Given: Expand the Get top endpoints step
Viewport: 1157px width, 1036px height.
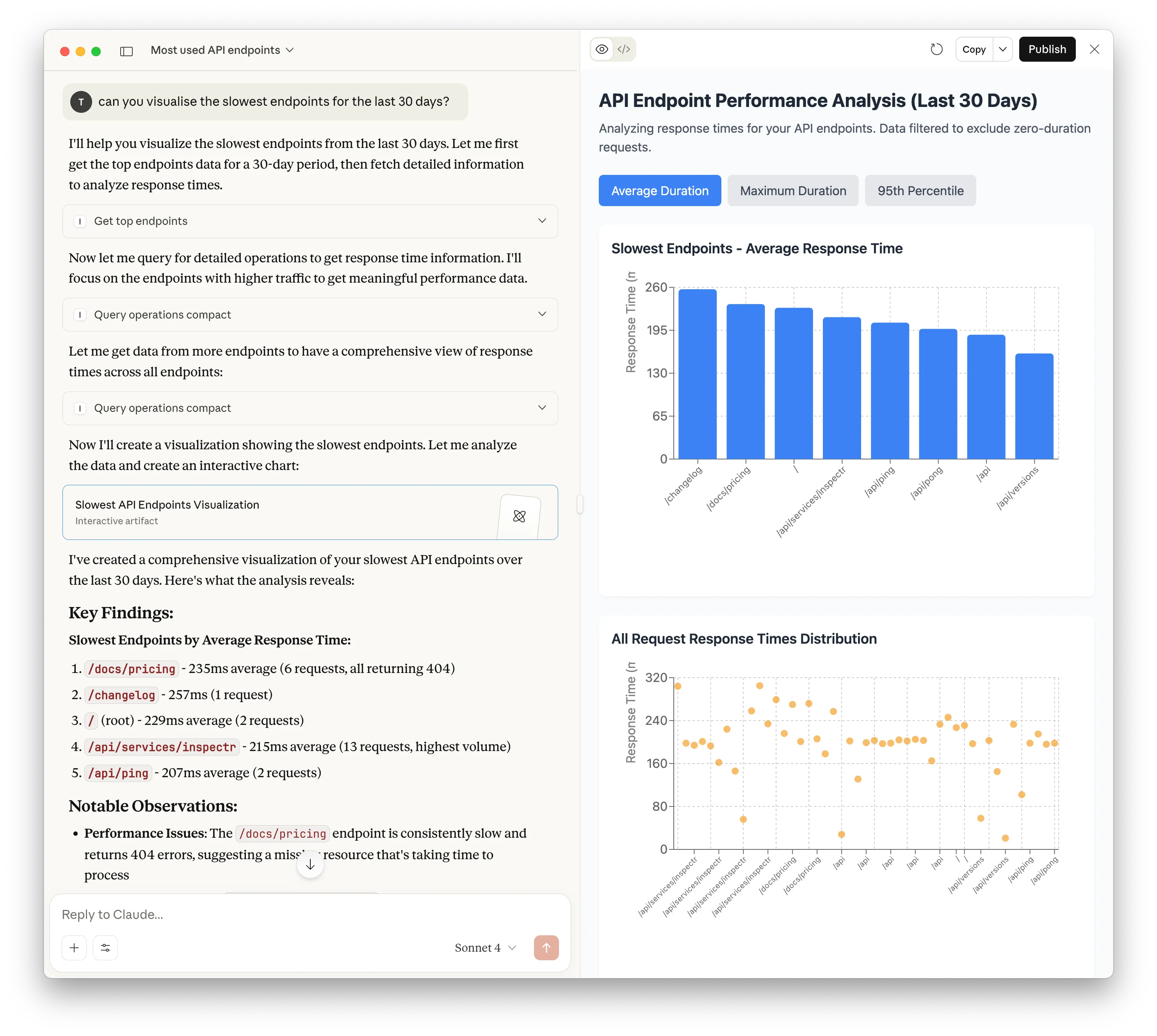Looking at the screenshot, I should point(310,221).
